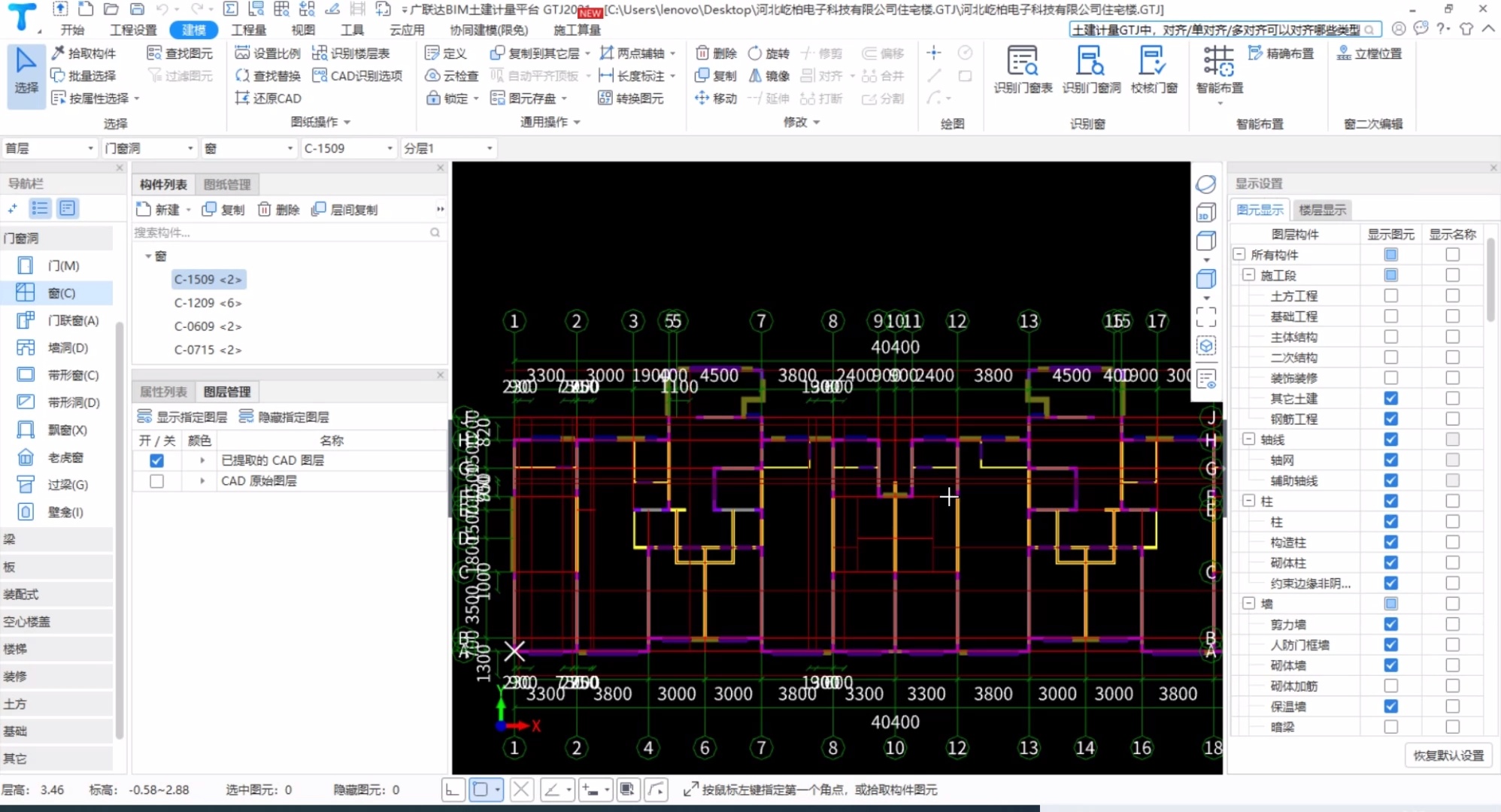This screenshot has height=812, width=1501.
Task: Uncheck 已提取的 CAD 图层 checkbox
Action: (156, 460)
